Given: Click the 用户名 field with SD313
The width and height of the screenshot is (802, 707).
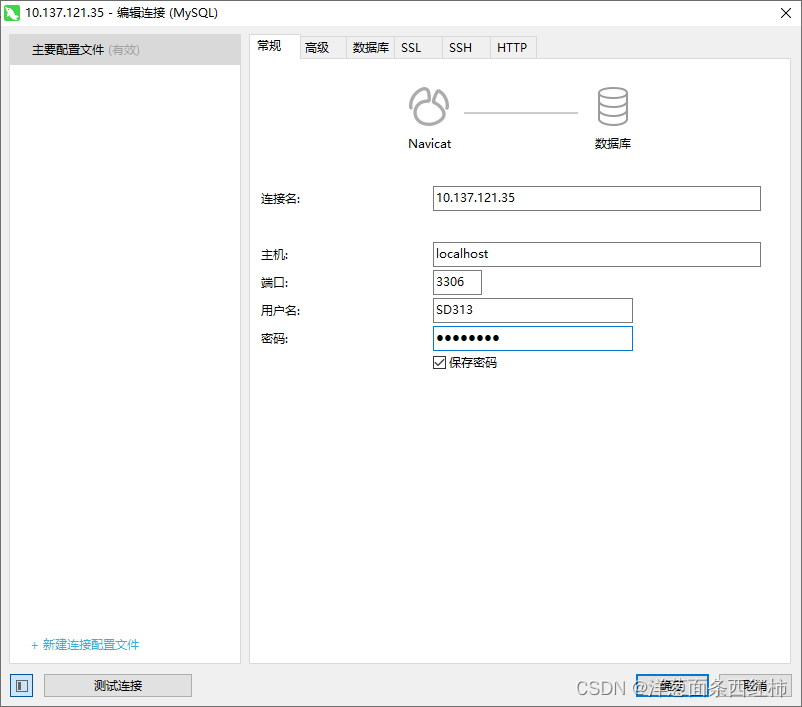Looking at the screenshot, I should tap(532, 311).
